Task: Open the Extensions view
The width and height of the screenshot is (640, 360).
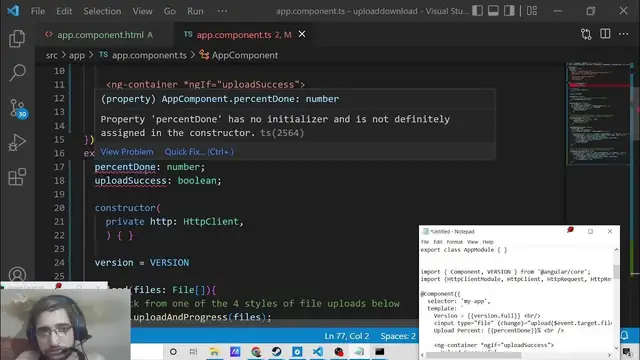Action: point(17,177)
